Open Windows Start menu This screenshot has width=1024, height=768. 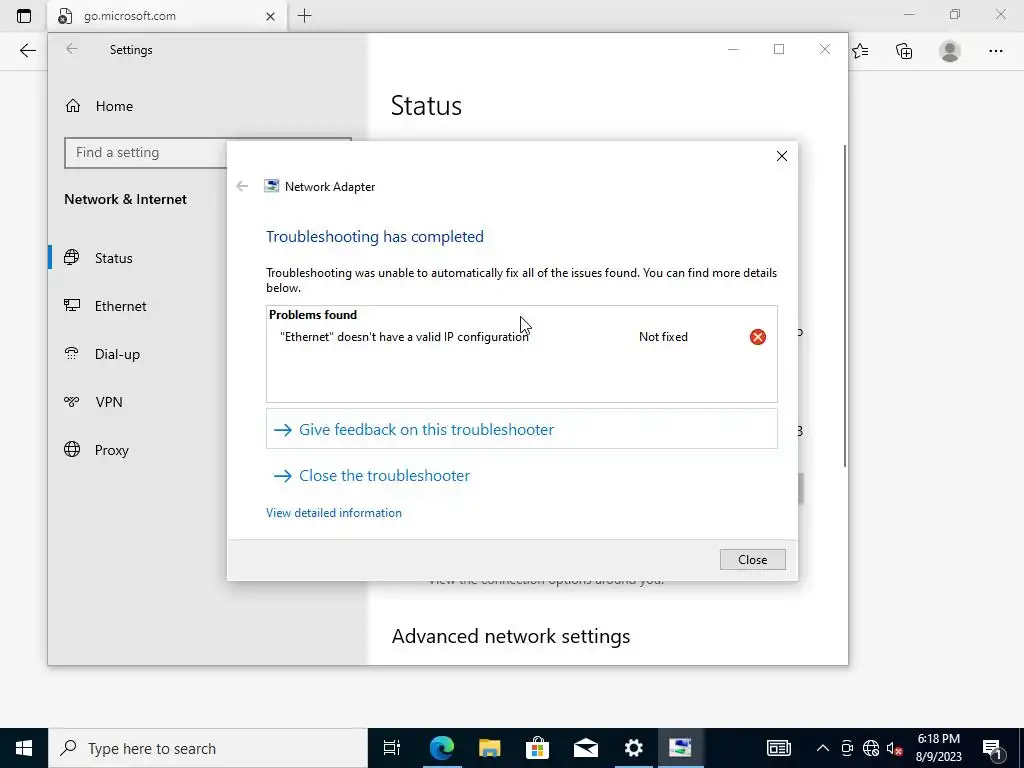pos(24,748)
